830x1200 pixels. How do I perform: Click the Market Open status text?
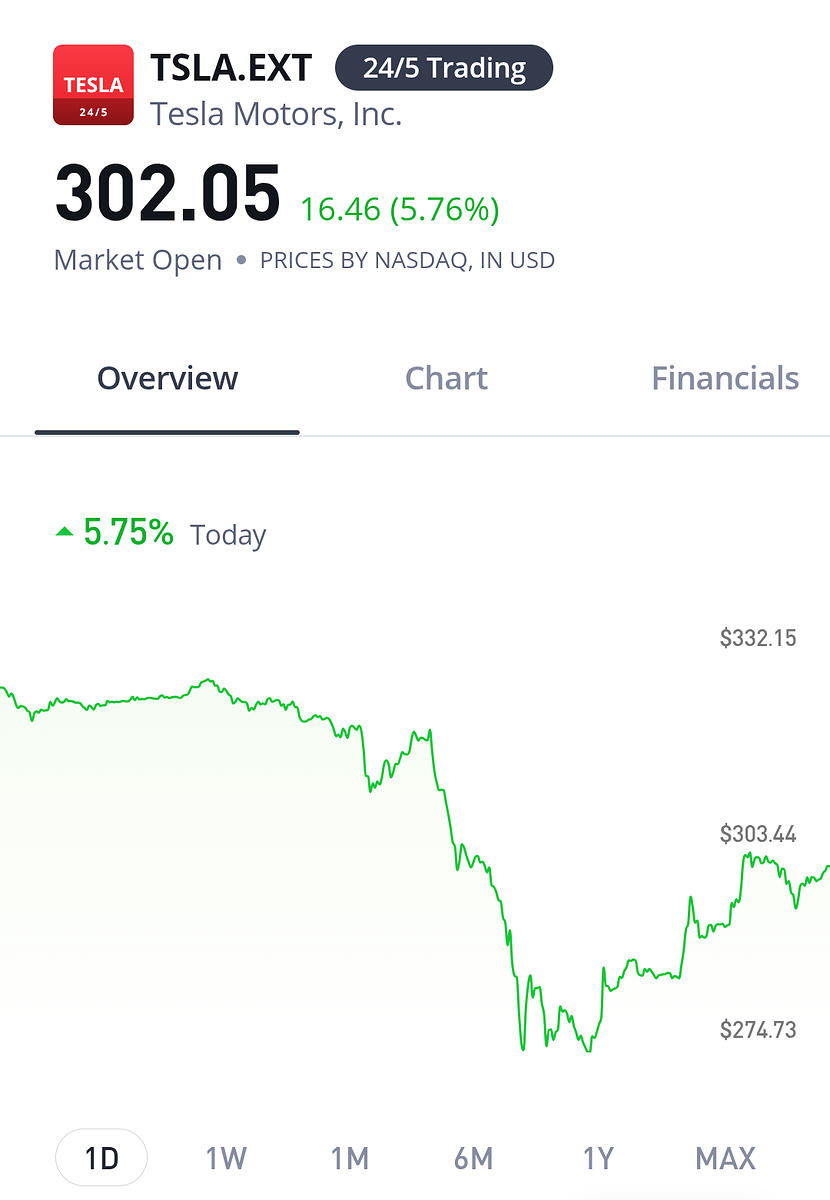138,260
